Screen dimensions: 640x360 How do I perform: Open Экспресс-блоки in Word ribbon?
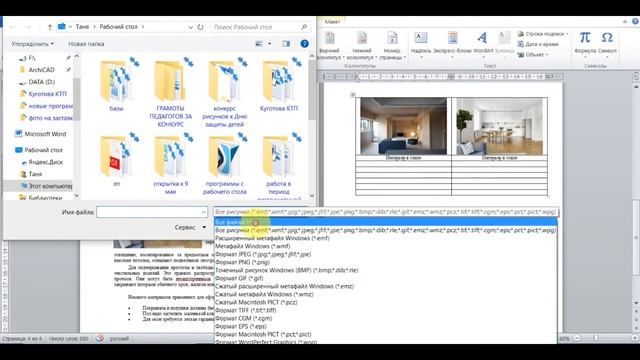point(452,43)
